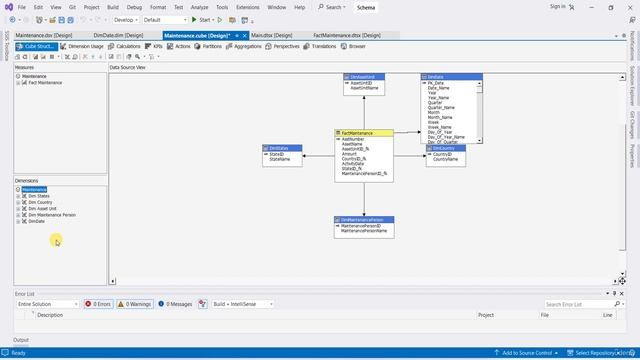Image resolution: width=640 pixels, height=360 pixels.
Task: Click the Open File folder icon
Action: click(x=52, y=20)
